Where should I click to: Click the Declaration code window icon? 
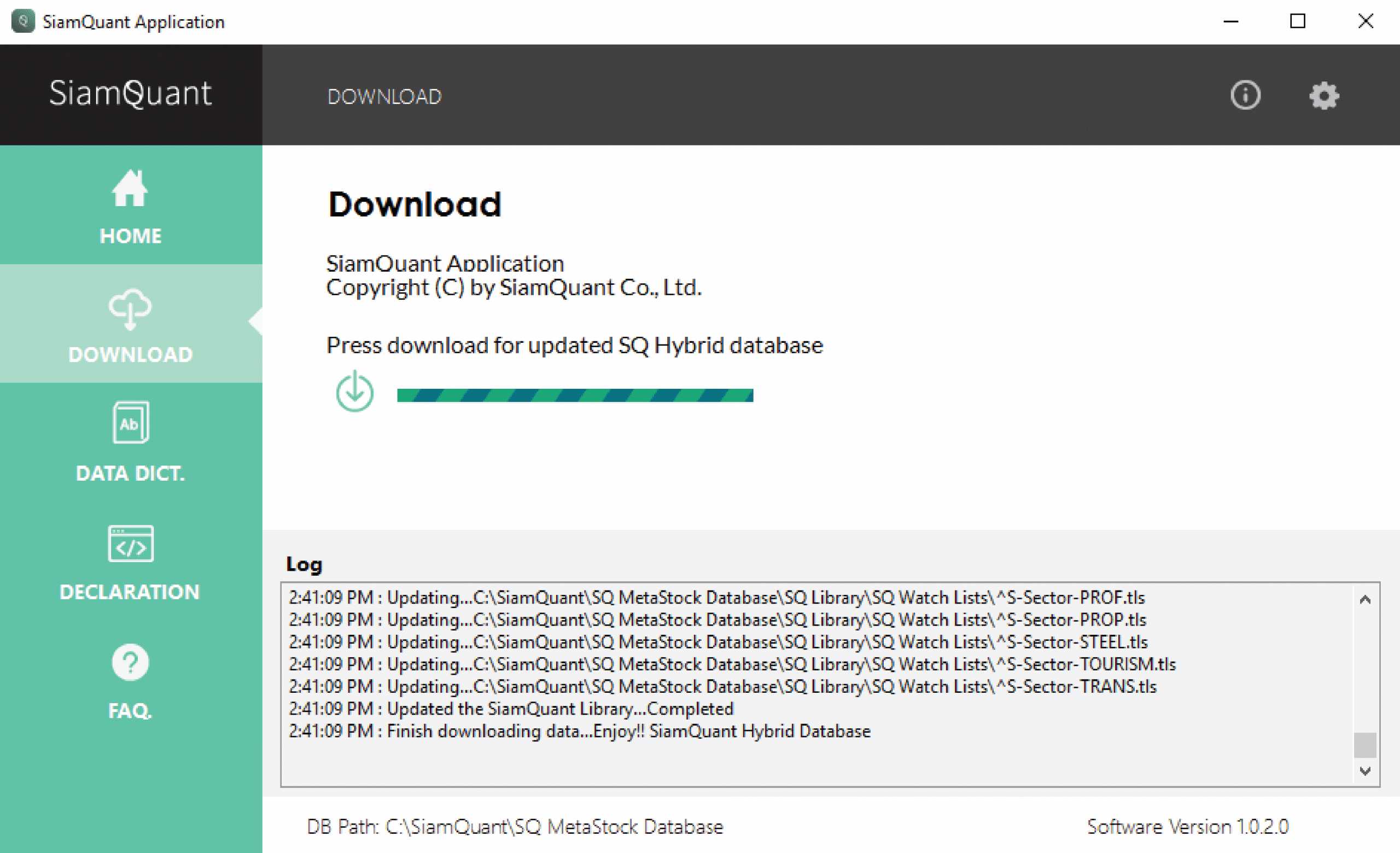[131, 544]
